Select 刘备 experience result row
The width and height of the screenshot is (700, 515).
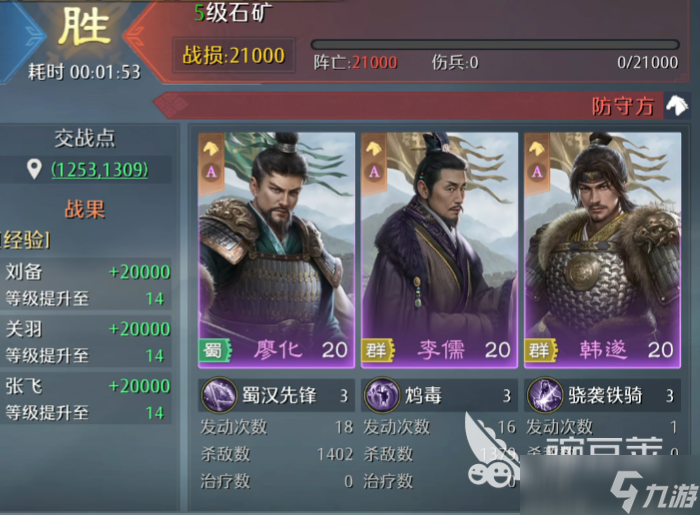[x=86, y=284]
